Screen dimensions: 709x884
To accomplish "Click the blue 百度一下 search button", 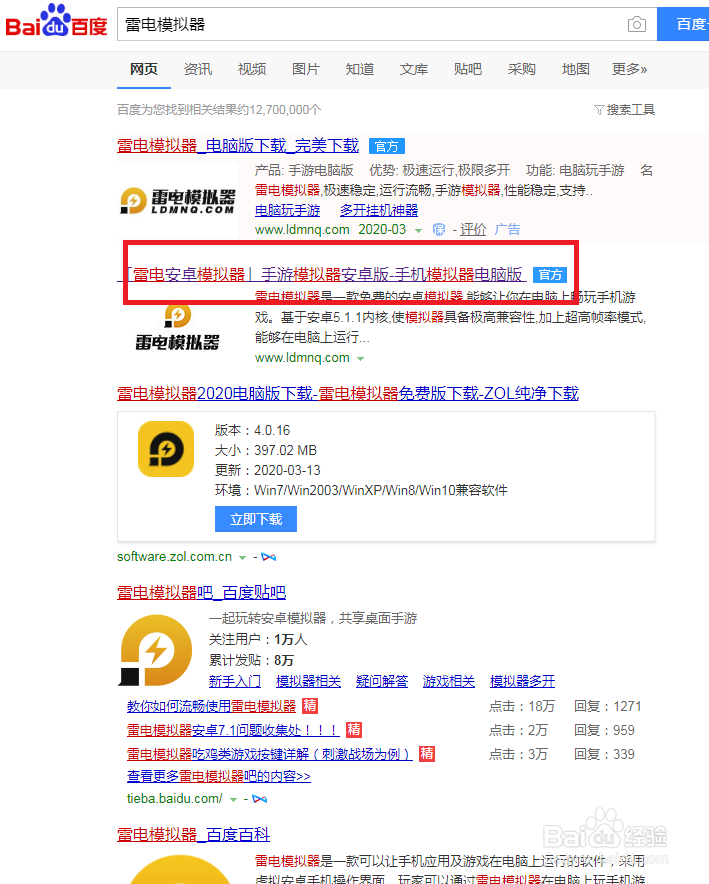I will pos(683,24).
